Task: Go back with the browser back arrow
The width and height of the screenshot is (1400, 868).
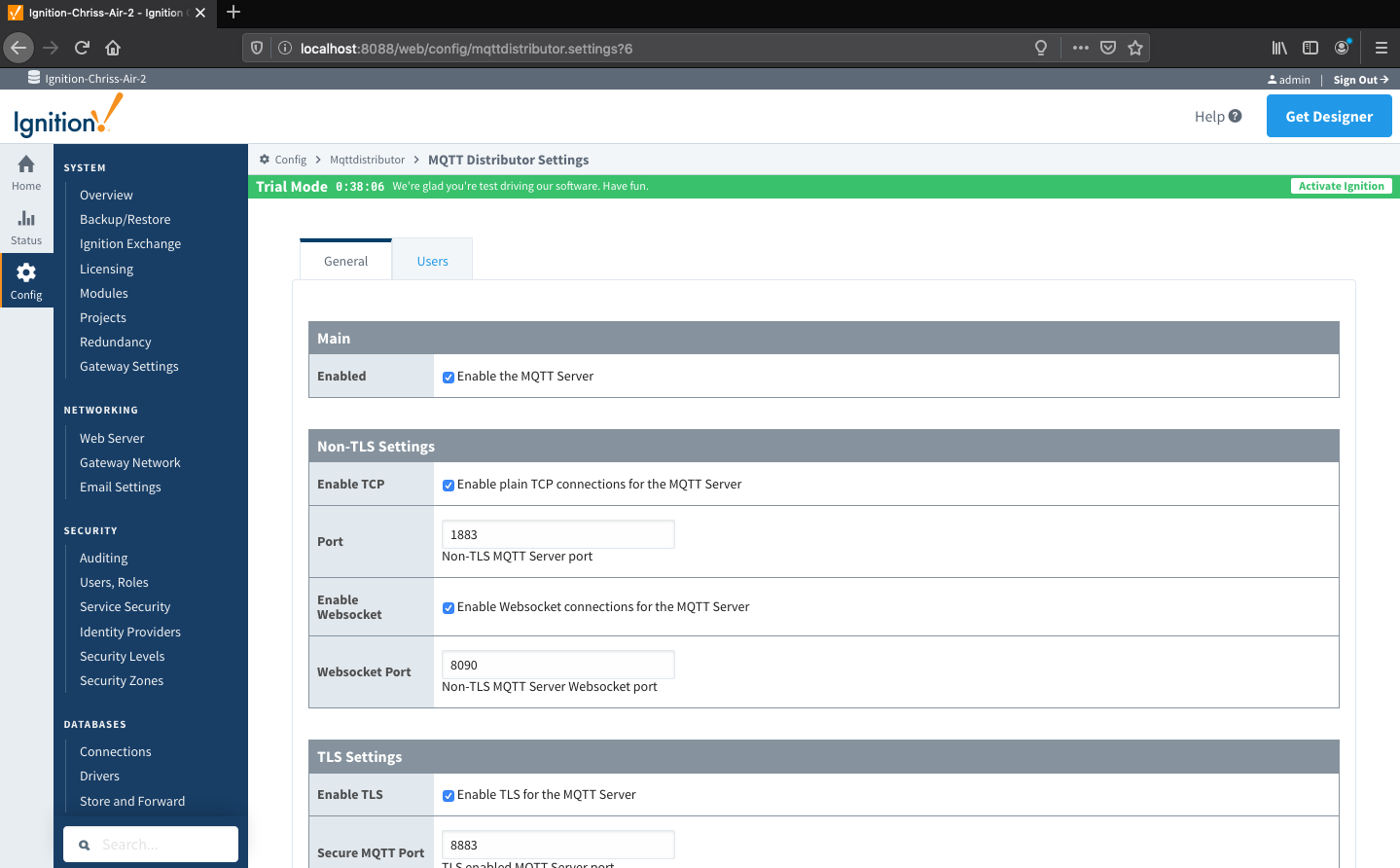Action: [x=18, y=48]
